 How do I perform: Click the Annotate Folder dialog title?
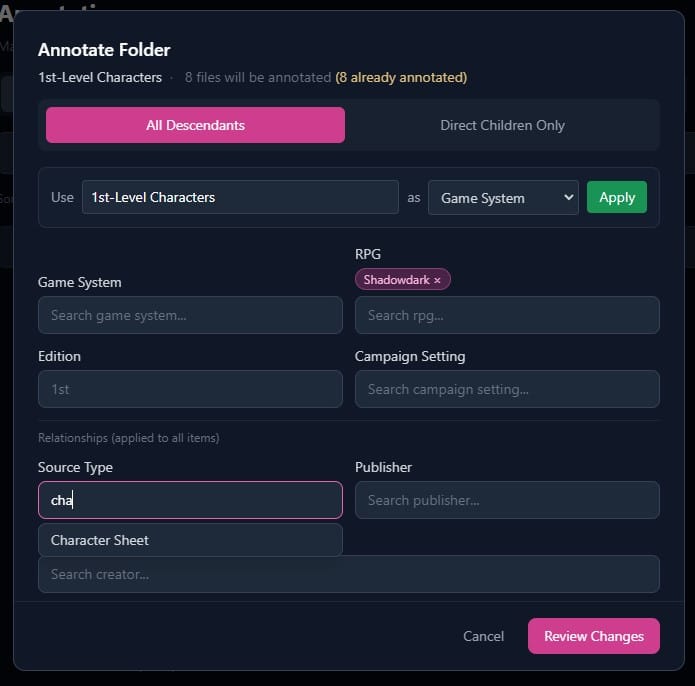pos(104,50)
